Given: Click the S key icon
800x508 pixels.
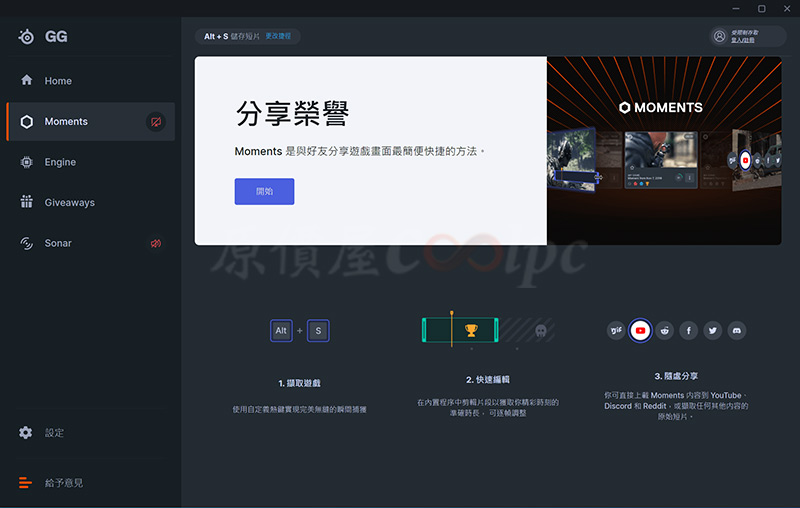Looking at the screenshot, I should point(318,331).
